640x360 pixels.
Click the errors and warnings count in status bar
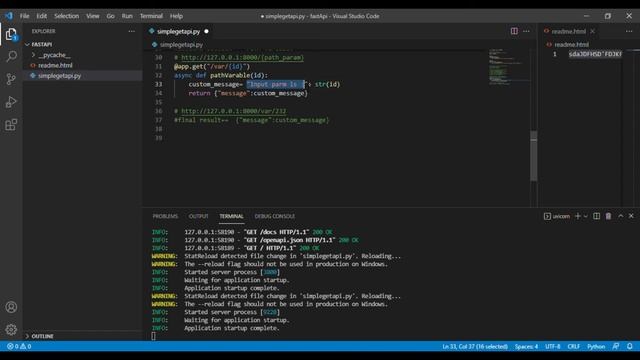point(19,346)
